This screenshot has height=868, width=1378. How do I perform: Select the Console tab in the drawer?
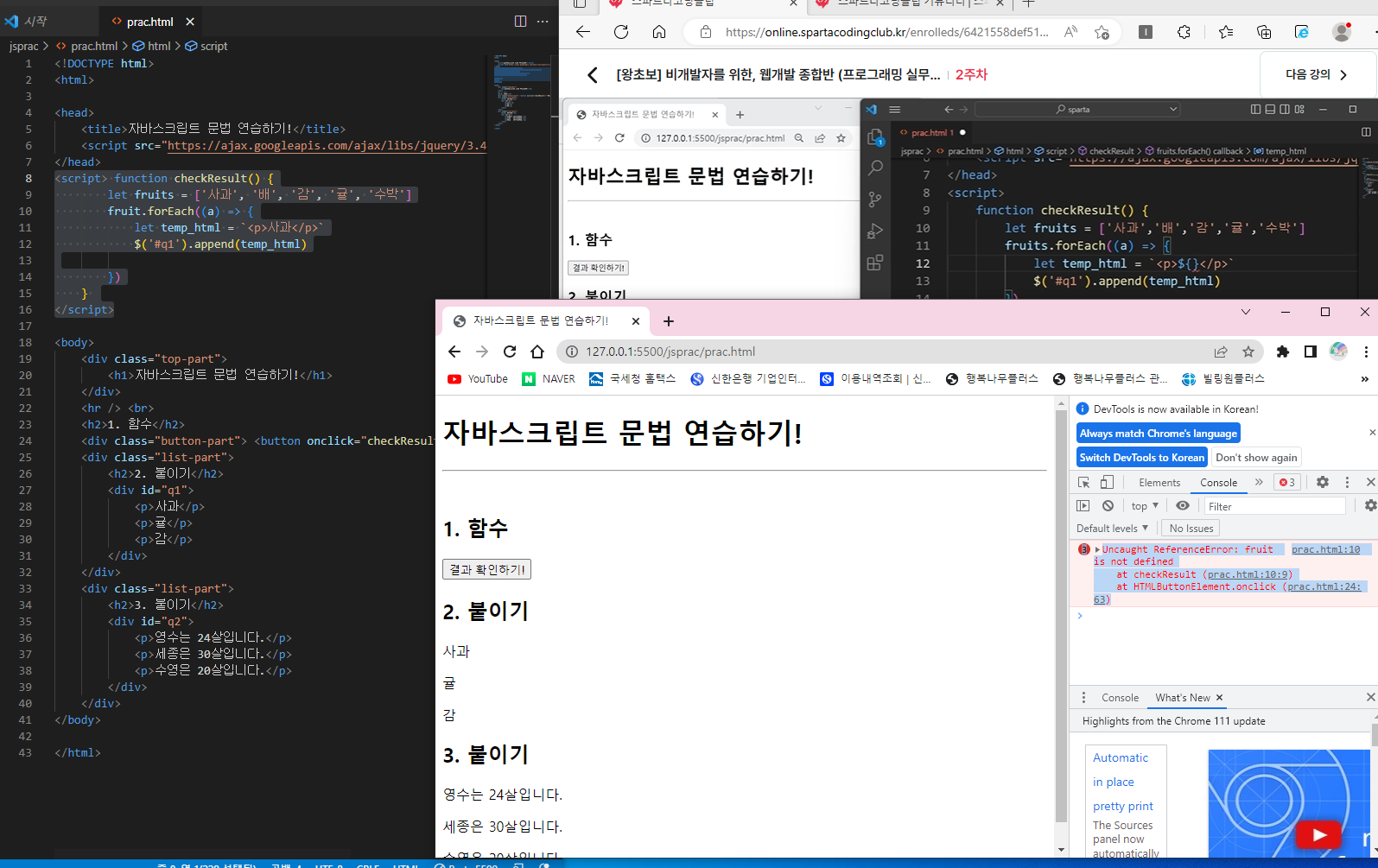click(1121, 698)
